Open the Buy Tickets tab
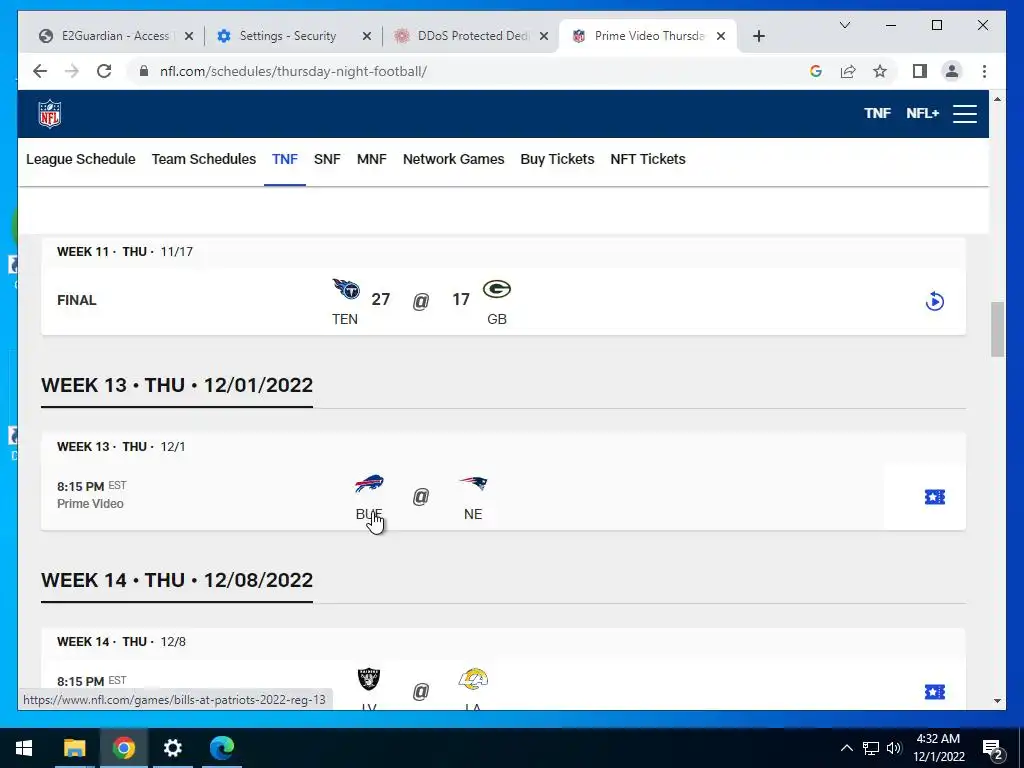This screenshot has width=1024, height=768. pyautogui.click(x=557, y=159)
